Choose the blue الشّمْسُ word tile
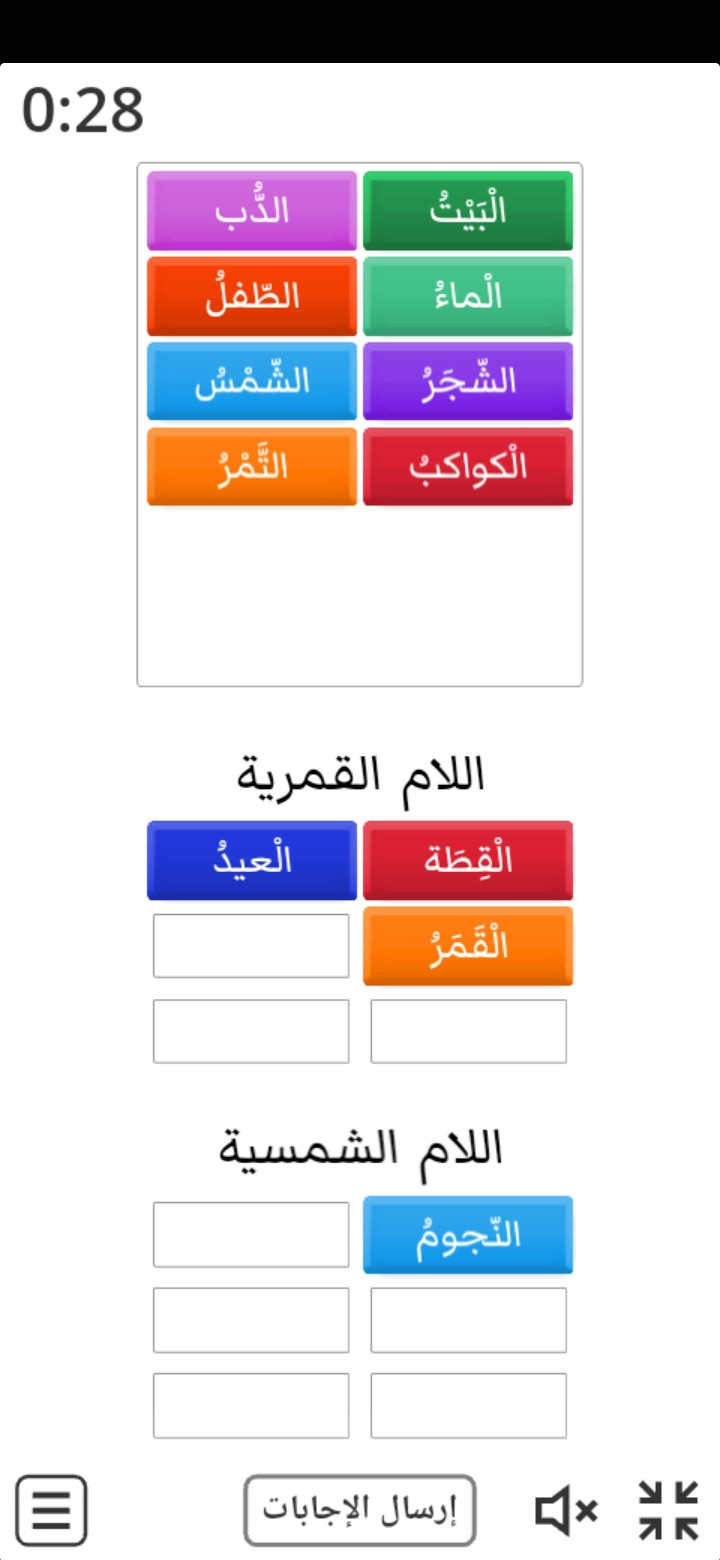Viewport: 720px width, 1560px height. point(252,382)
